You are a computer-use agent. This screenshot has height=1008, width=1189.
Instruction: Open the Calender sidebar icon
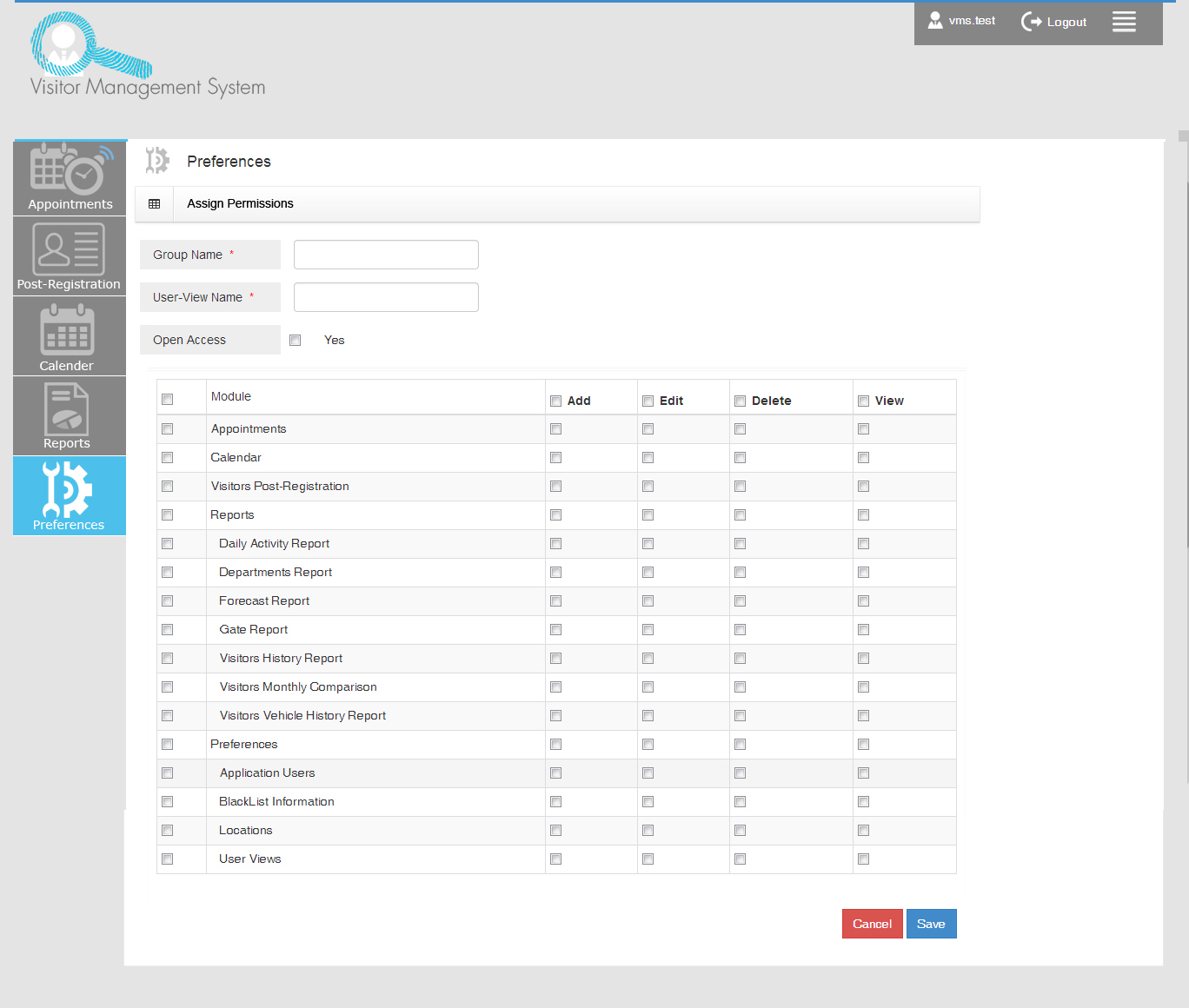coord(70,336)
